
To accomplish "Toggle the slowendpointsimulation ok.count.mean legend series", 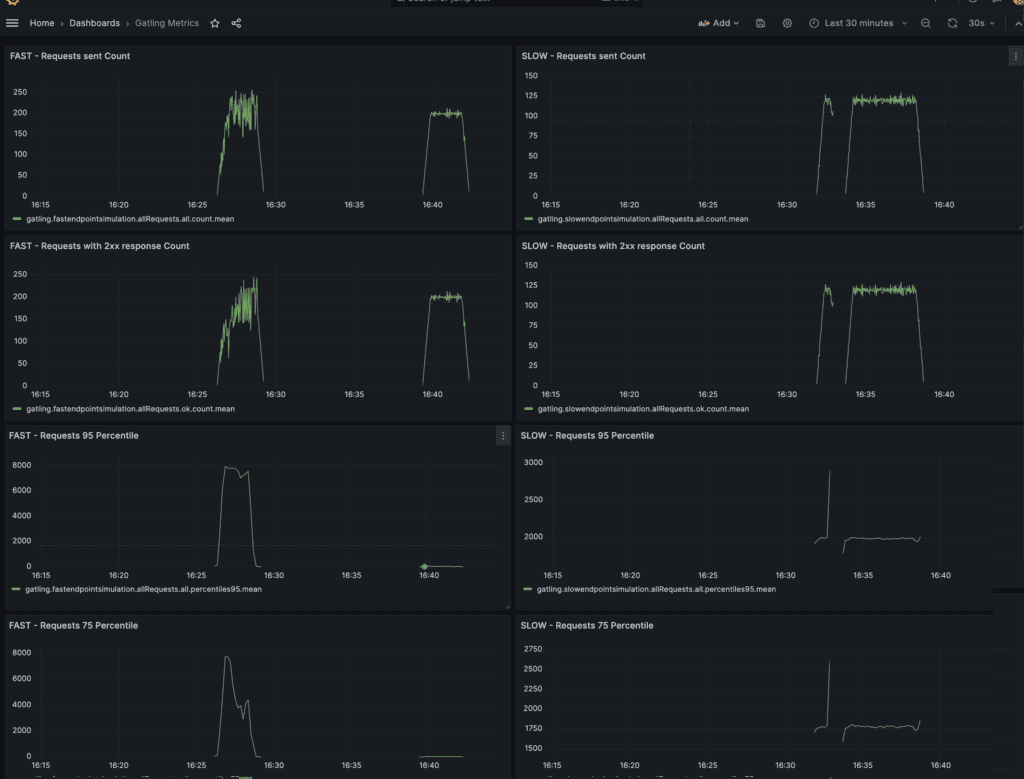I will (x=643, y=409).
